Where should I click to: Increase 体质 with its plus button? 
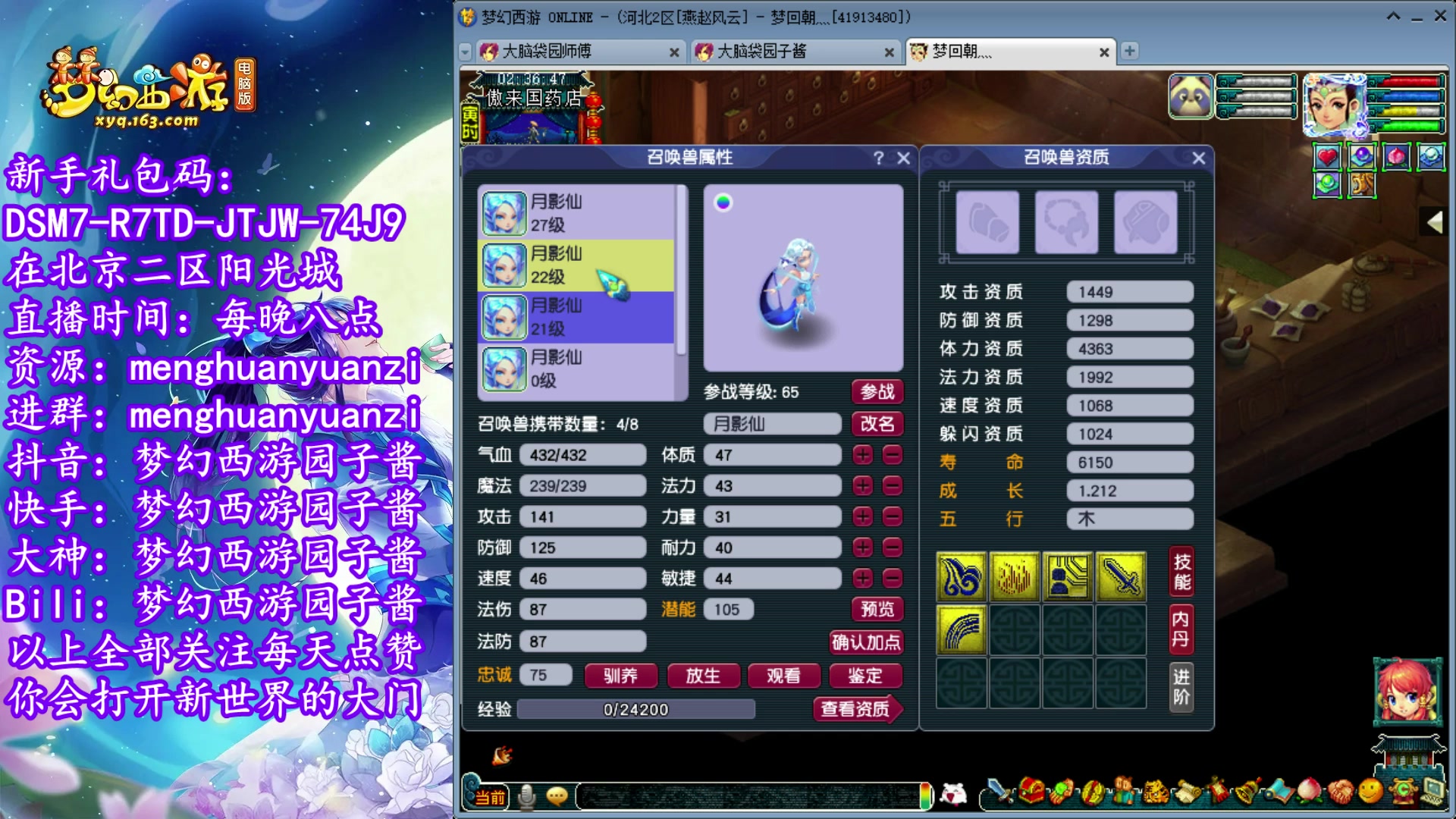(862, 455)
